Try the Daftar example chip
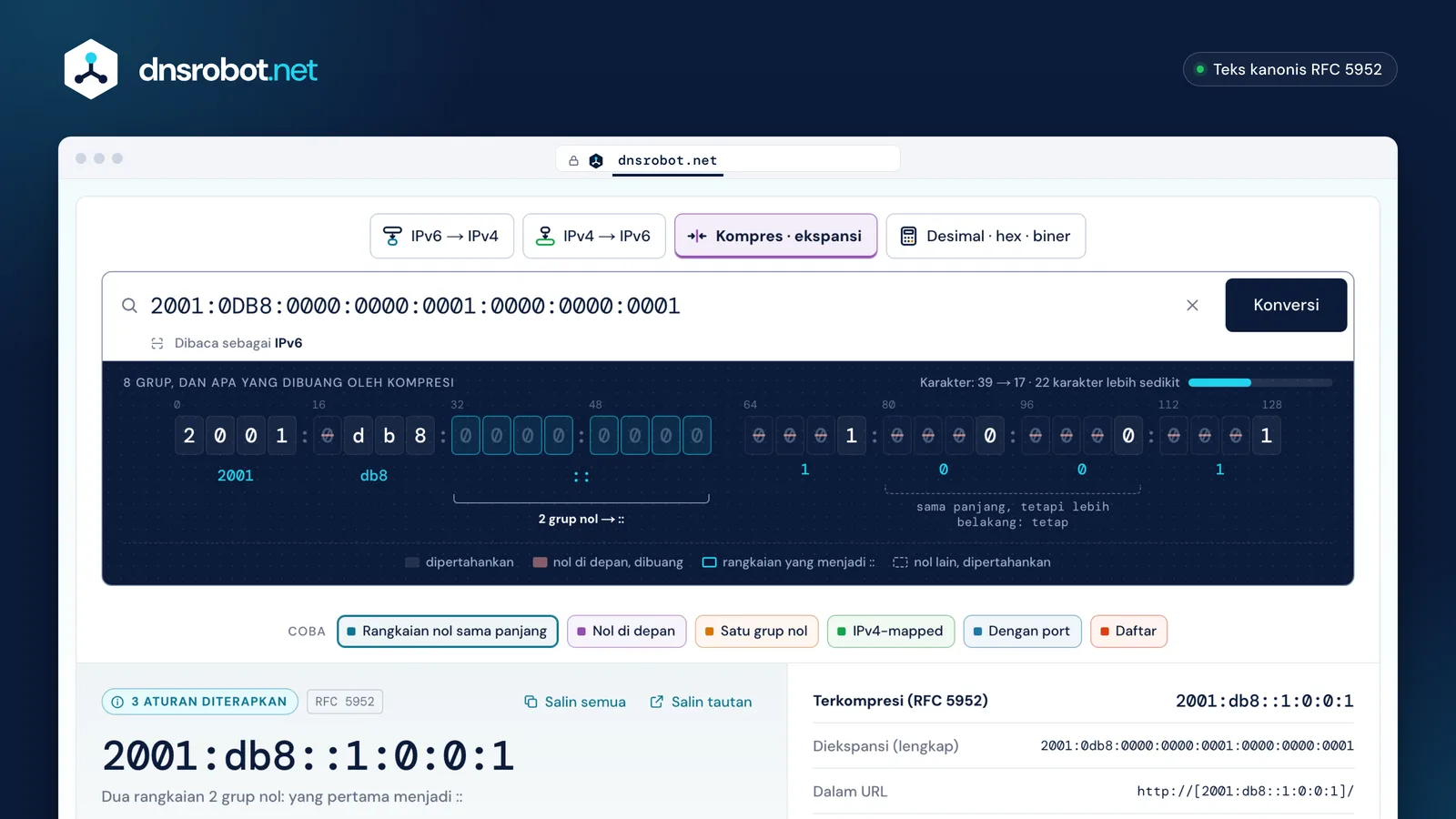 [x=1129, y=632]
